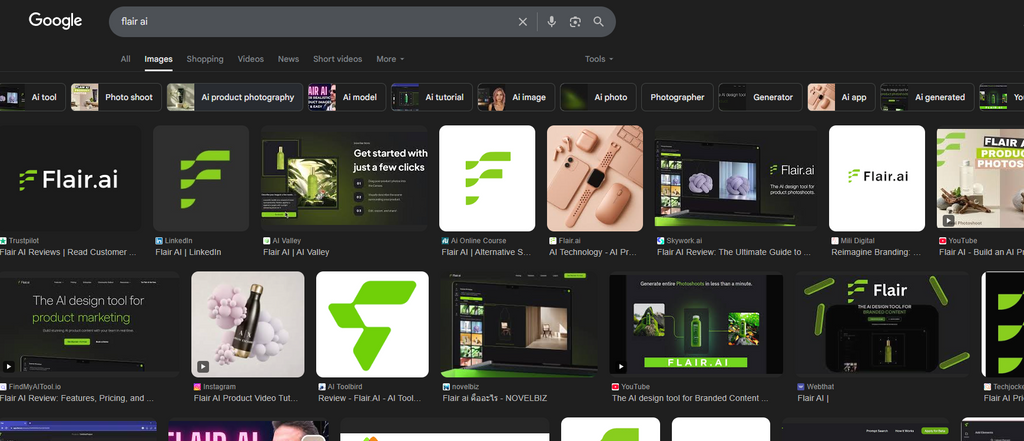Open the Skywork.ai laptop mockup image

[736, 178]
